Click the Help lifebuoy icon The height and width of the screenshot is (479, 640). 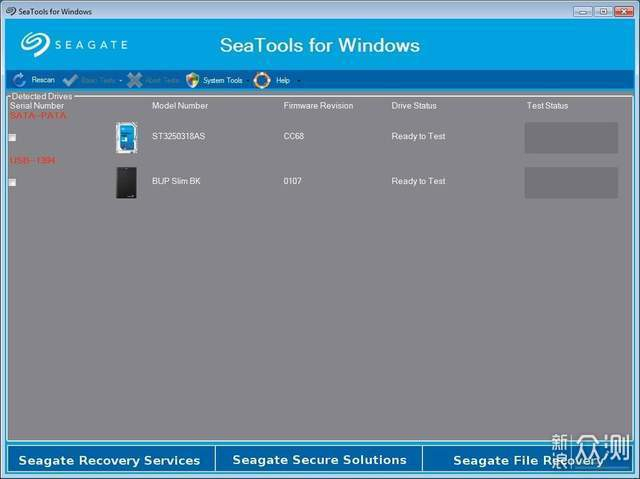pyautogui.click(x=262, y=80)
